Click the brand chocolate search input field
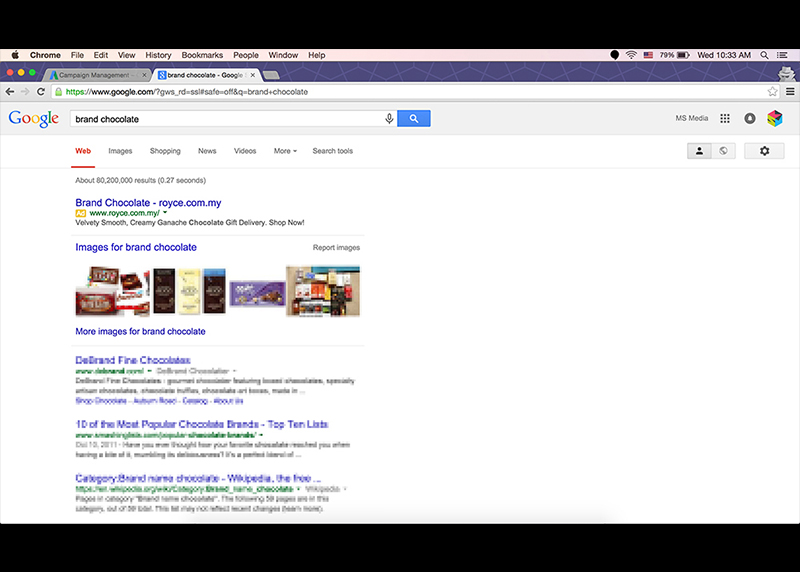The image size is (800, 572). coord(225,119)
